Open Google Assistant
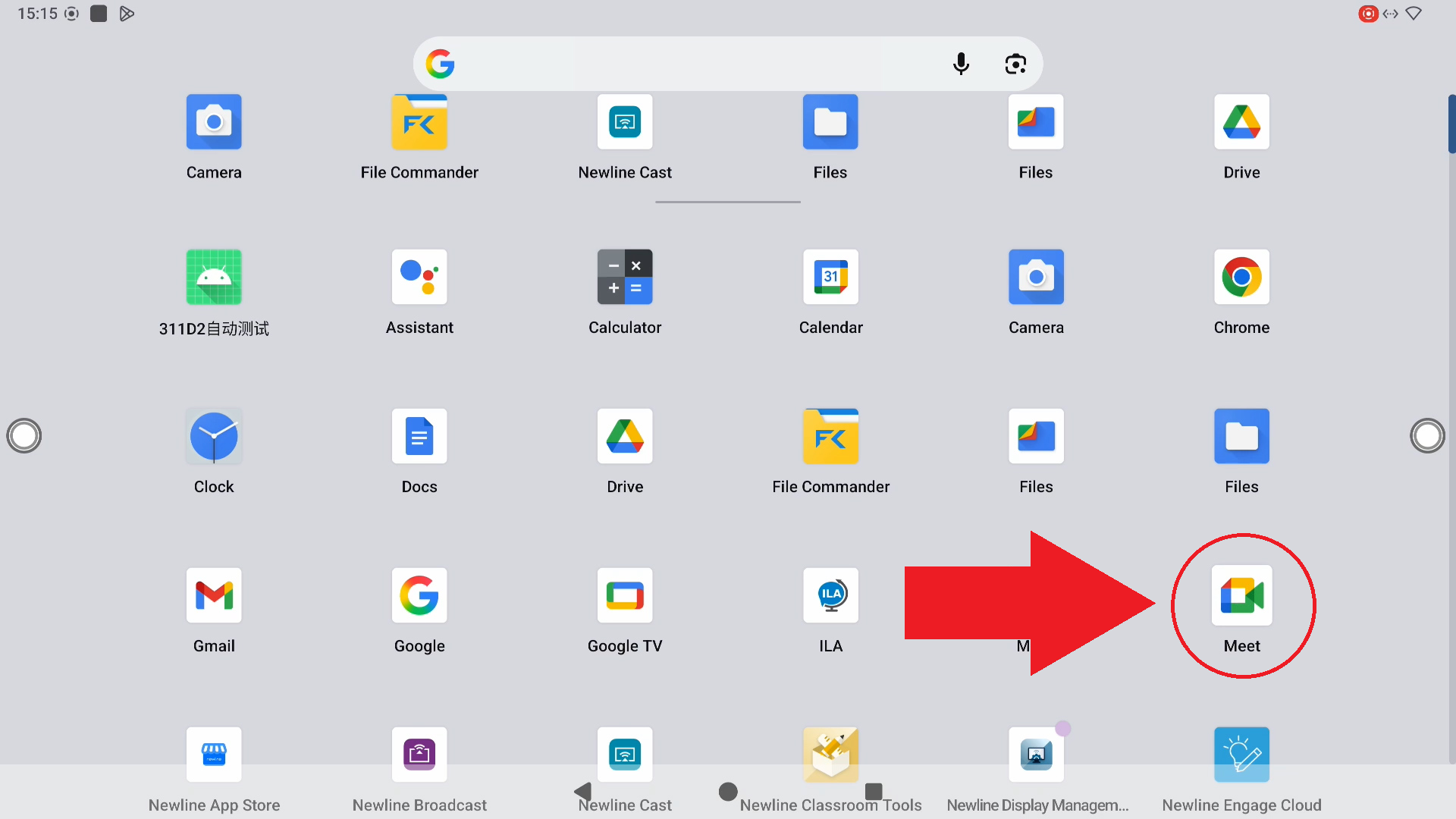Image resolution: width=1456 pixels, height=819 pixels. (x=419, y=278)
